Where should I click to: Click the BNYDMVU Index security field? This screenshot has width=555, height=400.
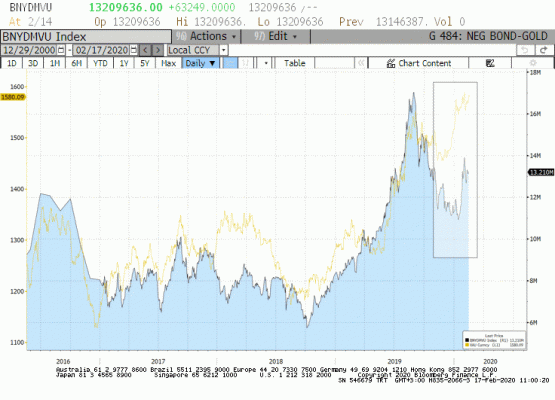86,37
